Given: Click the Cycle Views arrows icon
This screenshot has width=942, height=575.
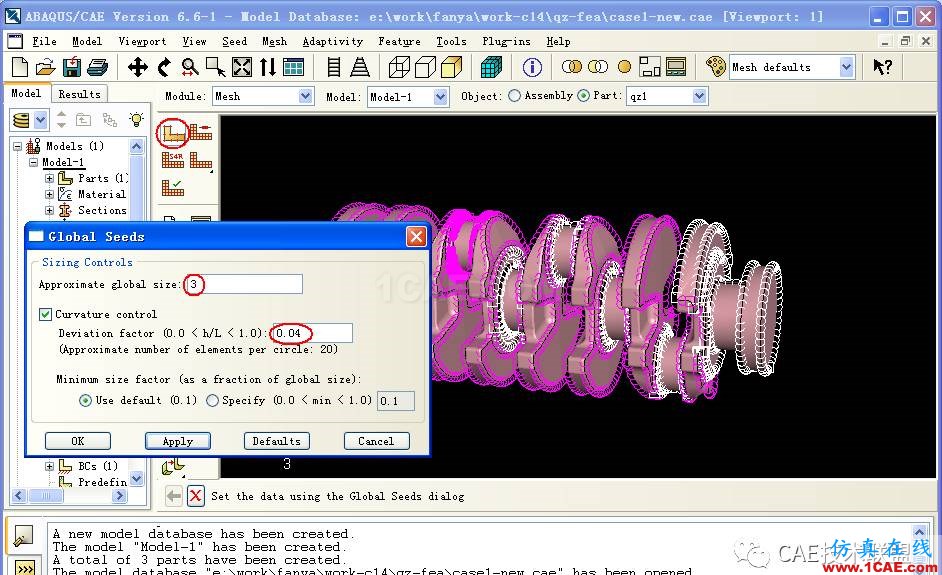Looking at the screenshot, I should (x=268, y=67).
